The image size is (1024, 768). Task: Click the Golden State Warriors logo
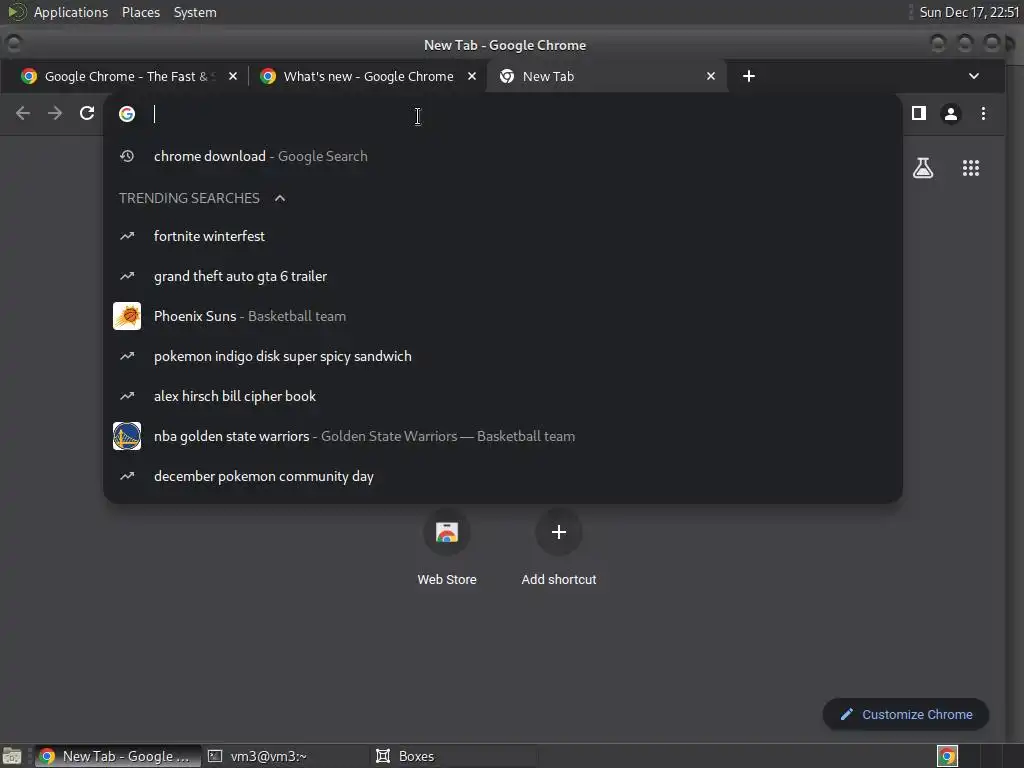pyautogui.click(x=127, y=436)
